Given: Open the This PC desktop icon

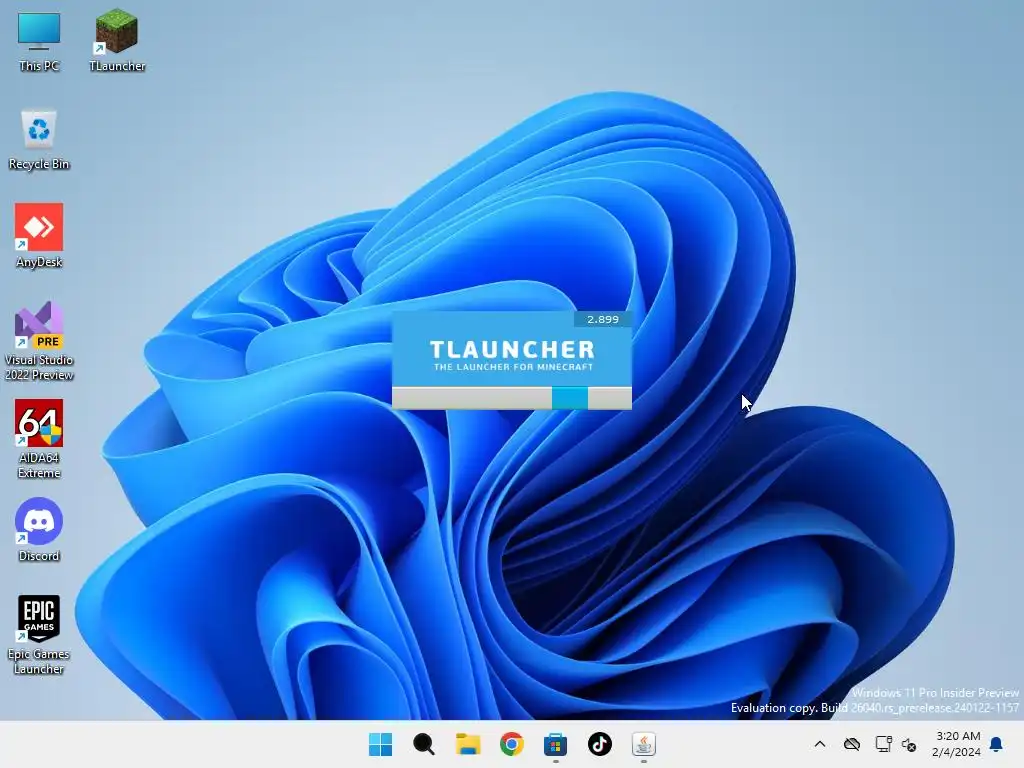Looking at the screenshot, I should point(39,40).
